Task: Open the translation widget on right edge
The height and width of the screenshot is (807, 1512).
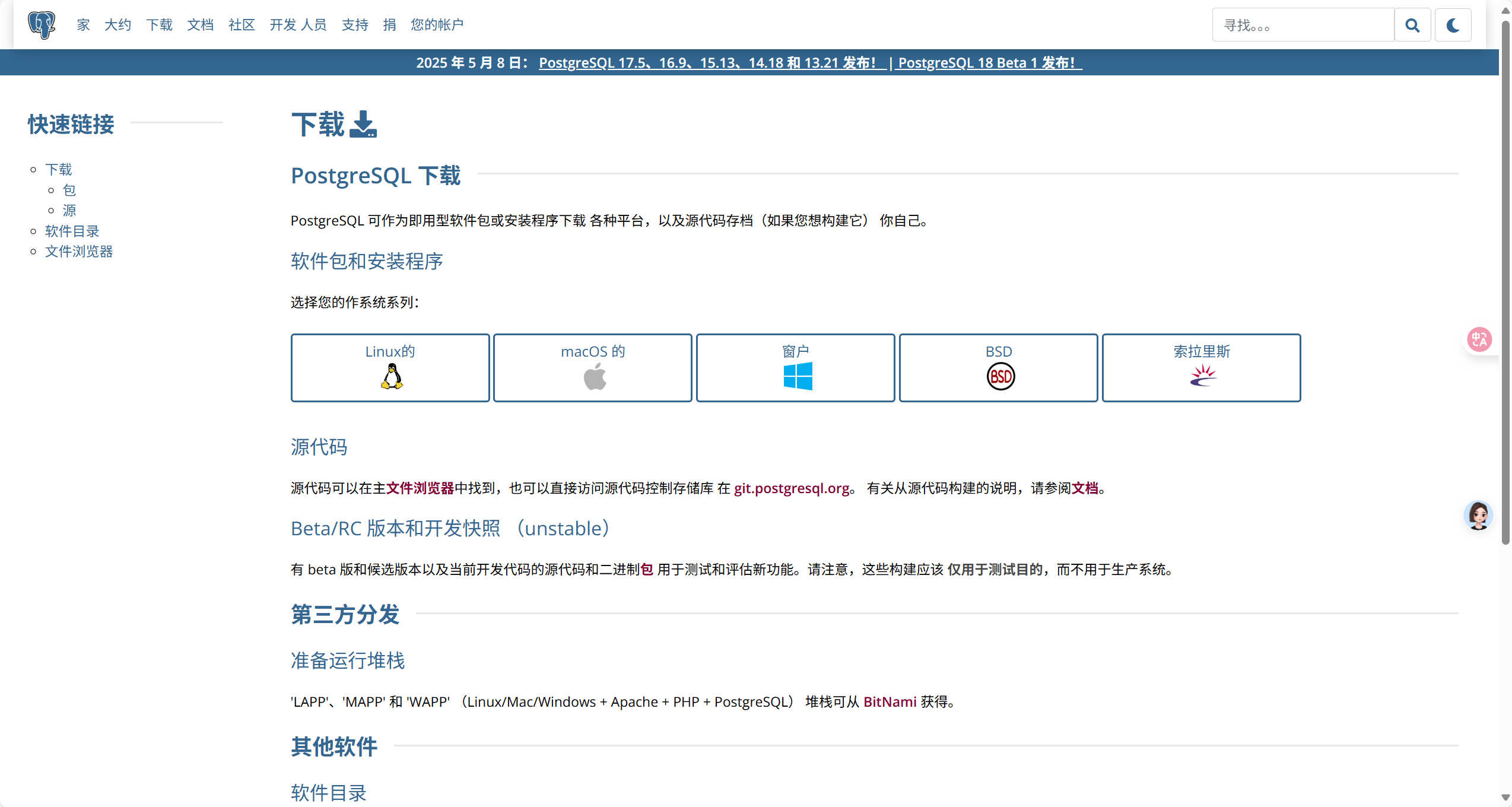Action: [1479, 339]
